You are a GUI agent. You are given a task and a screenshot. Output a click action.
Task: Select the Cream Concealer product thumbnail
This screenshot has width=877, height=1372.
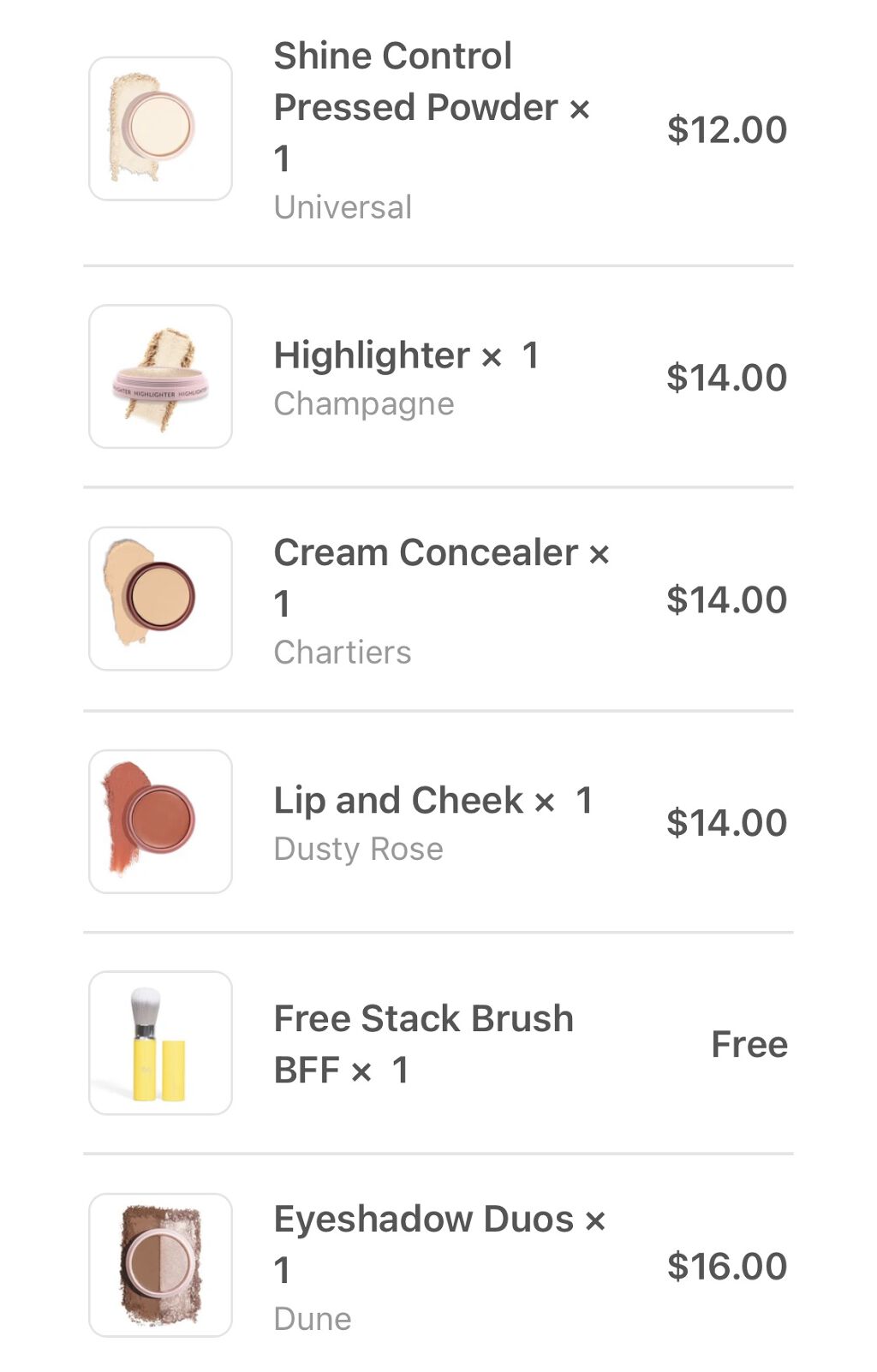pyautogui.click(x=160, y=599)
